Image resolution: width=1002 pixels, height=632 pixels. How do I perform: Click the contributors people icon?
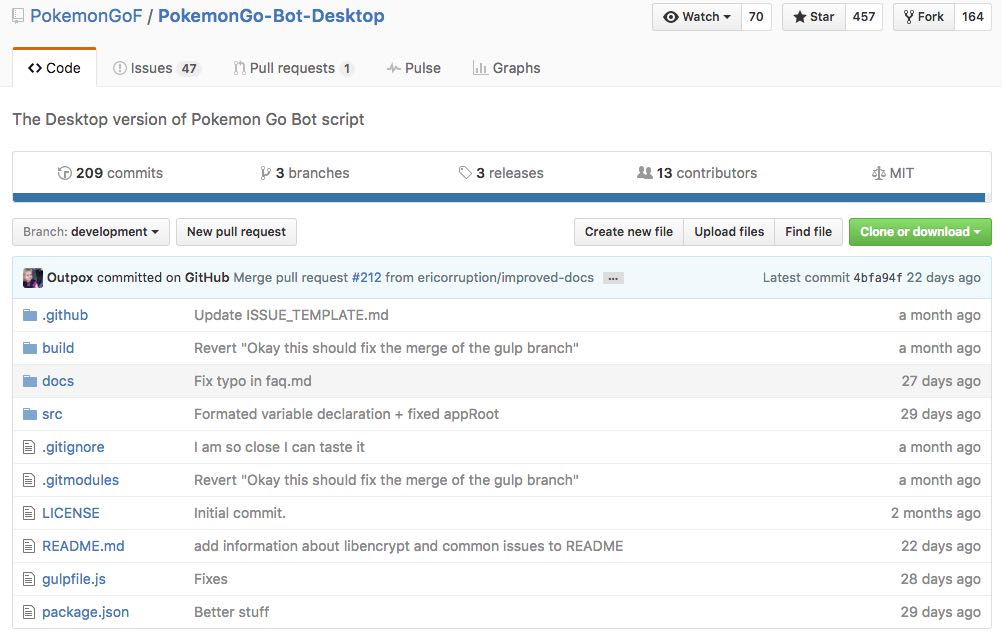[x=644, y=173]
